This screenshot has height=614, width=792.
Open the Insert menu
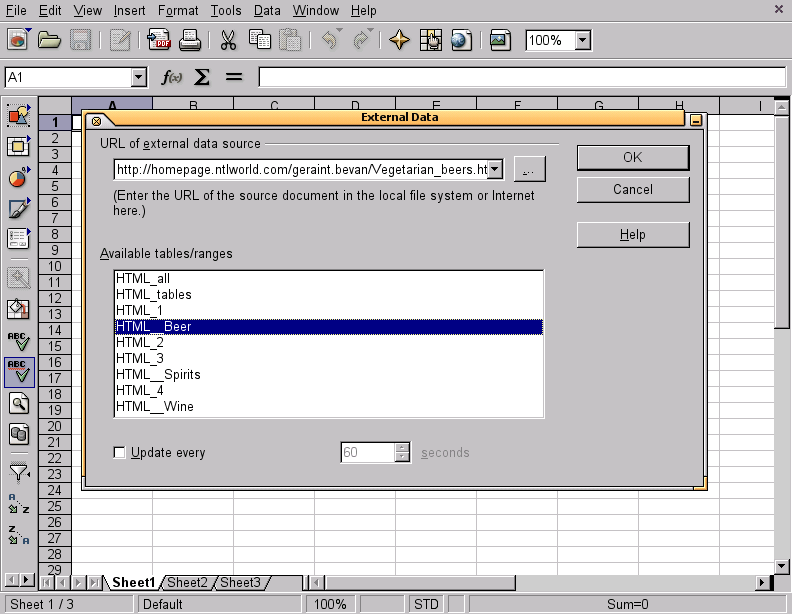[x=129, y=10]
